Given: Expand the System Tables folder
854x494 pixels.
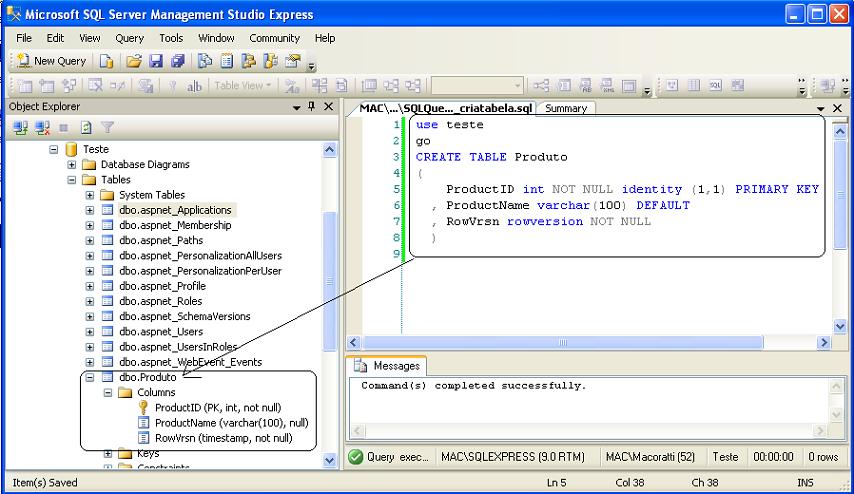Looking at the screenshot, I should [x=90, y=195].
